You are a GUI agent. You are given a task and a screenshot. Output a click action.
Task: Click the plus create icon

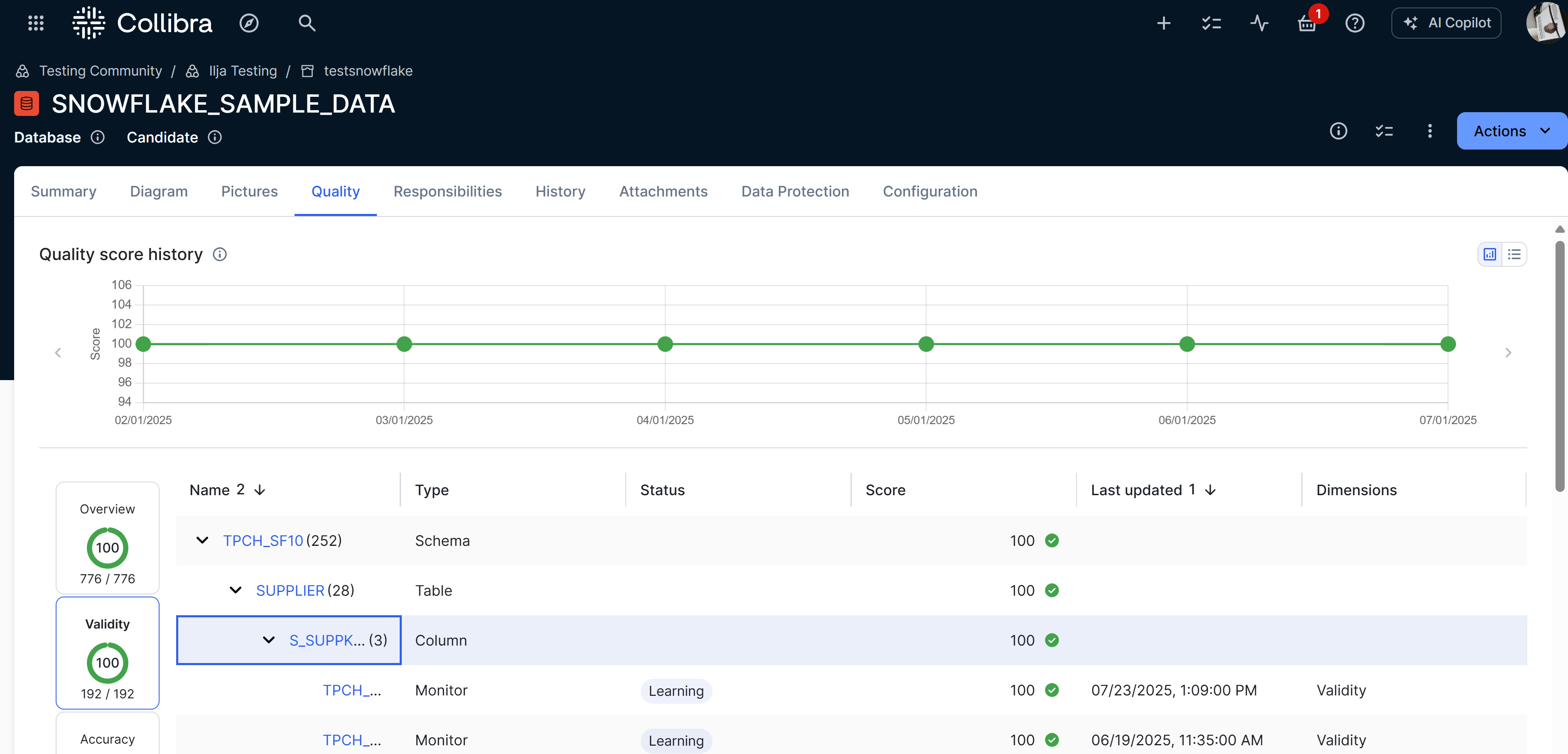(1163, 23)
